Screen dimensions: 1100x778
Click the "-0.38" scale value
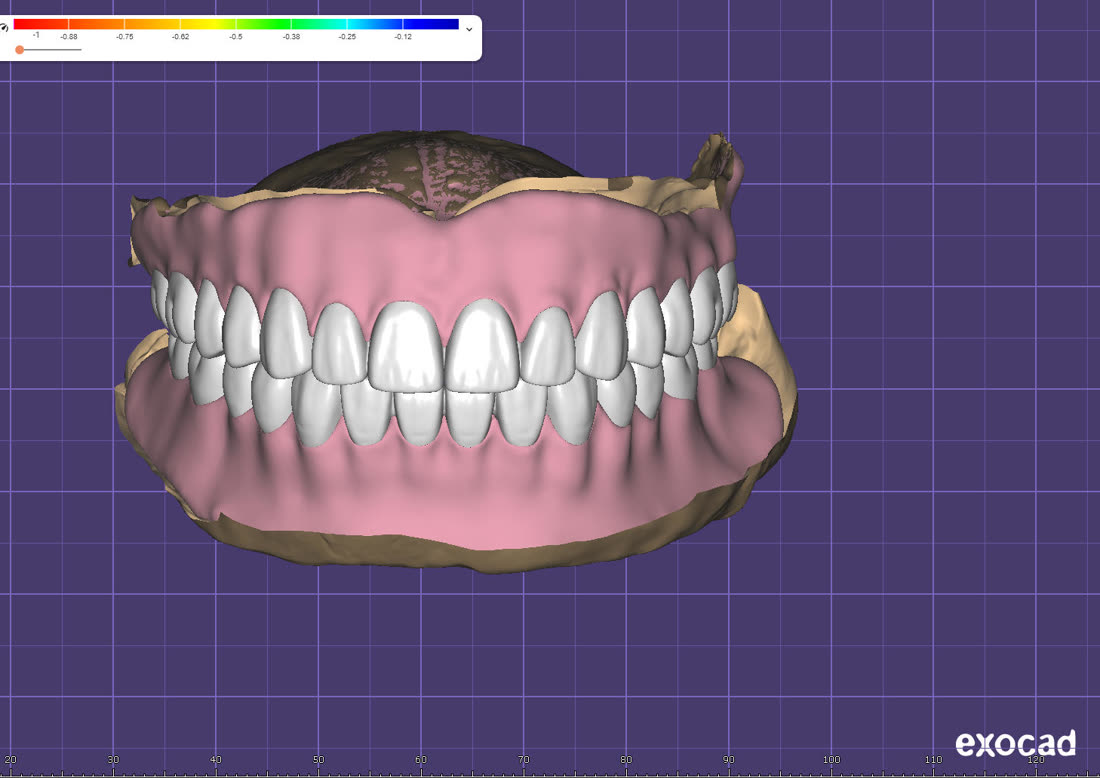point(291,36)
